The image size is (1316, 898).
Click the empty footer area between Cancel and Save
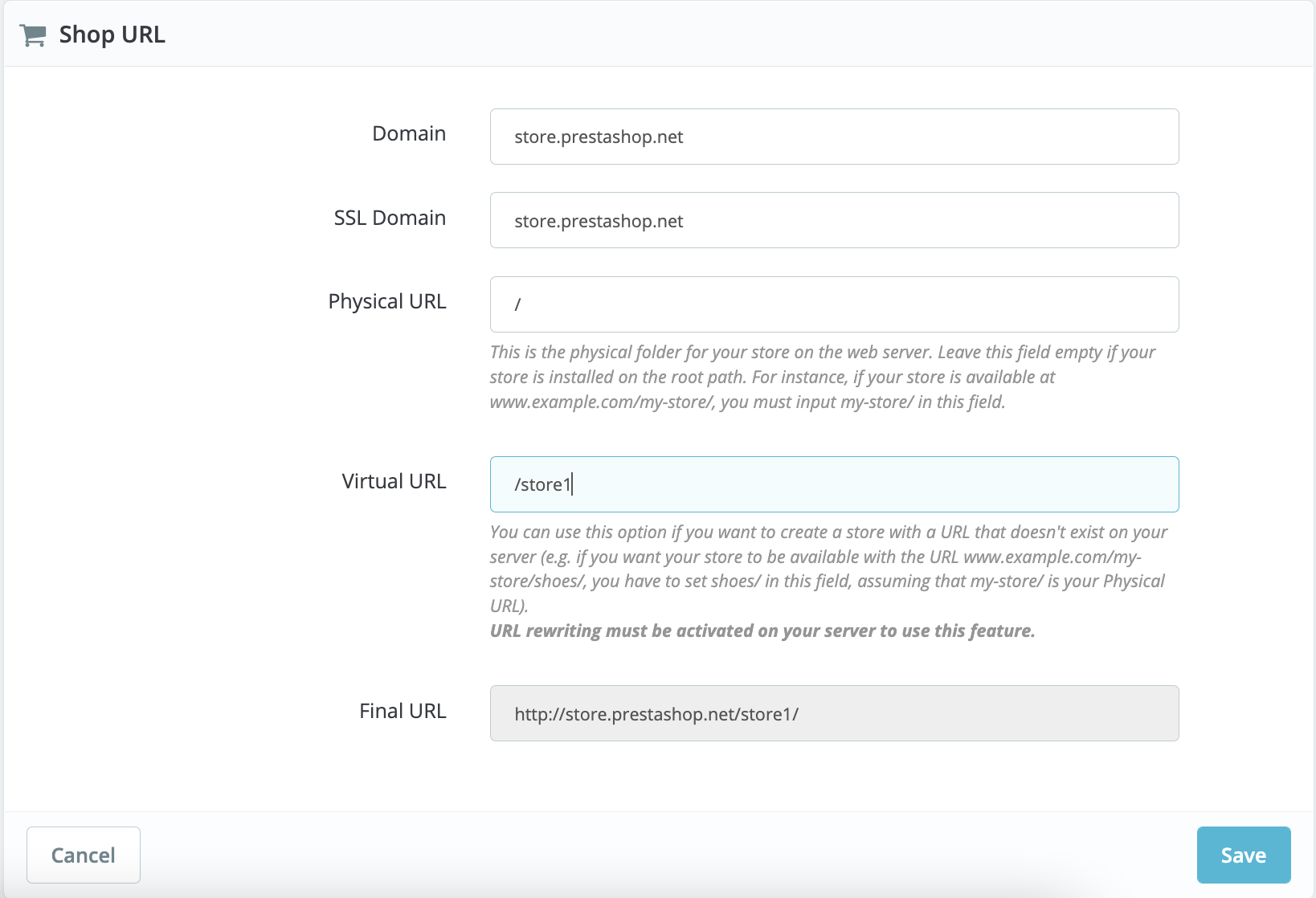coord(667,855)
